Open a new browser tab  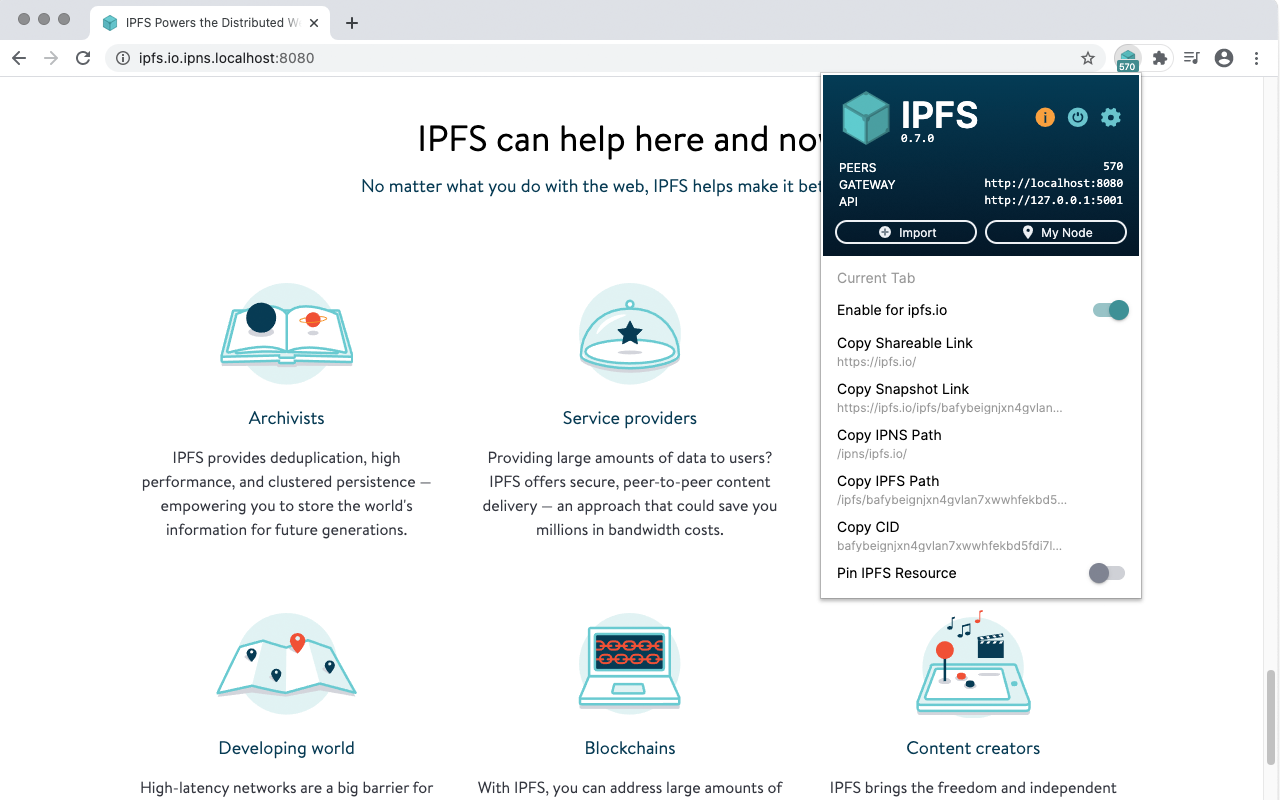point(350,22)
